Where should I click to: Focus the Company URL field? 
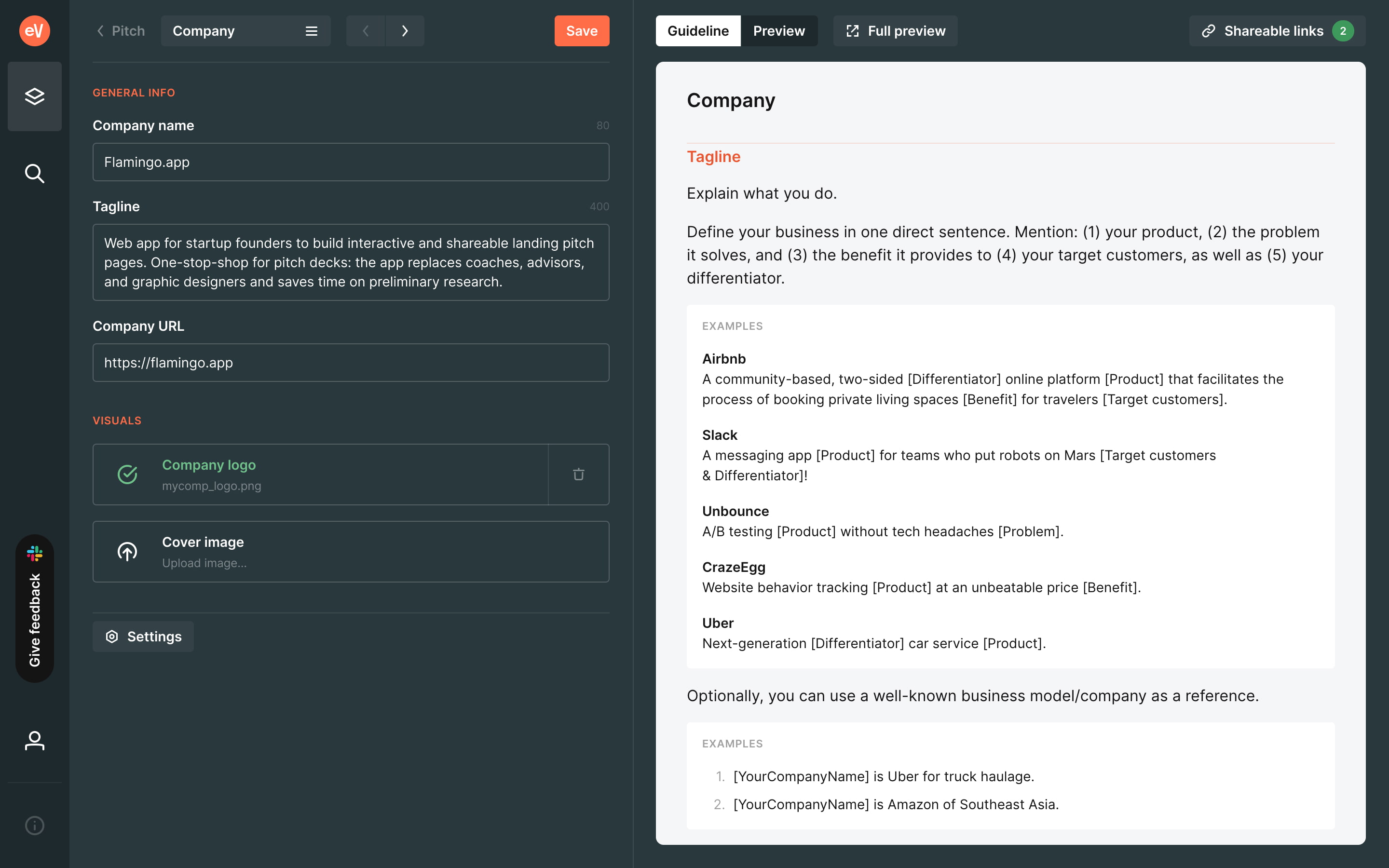click(x=351, y=363)
